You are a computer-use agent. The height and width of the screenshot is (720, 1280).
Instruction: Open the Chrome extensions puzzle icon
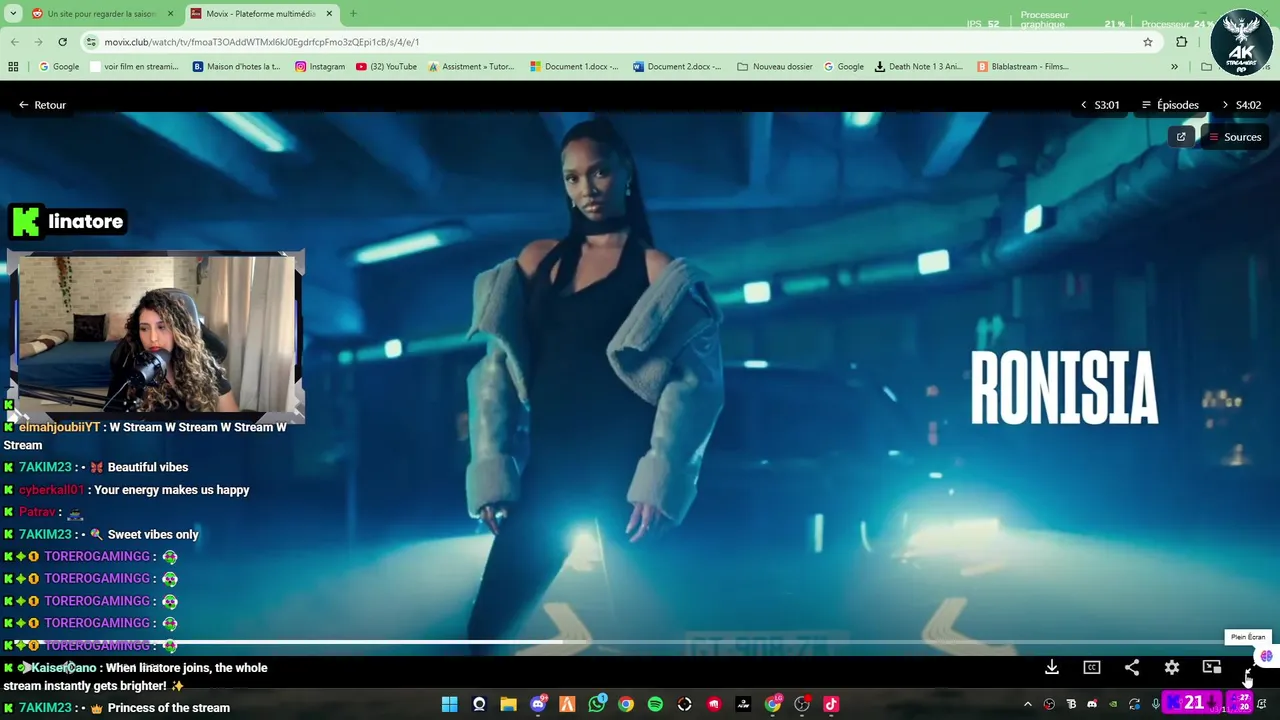click(x=1182, y=42)
